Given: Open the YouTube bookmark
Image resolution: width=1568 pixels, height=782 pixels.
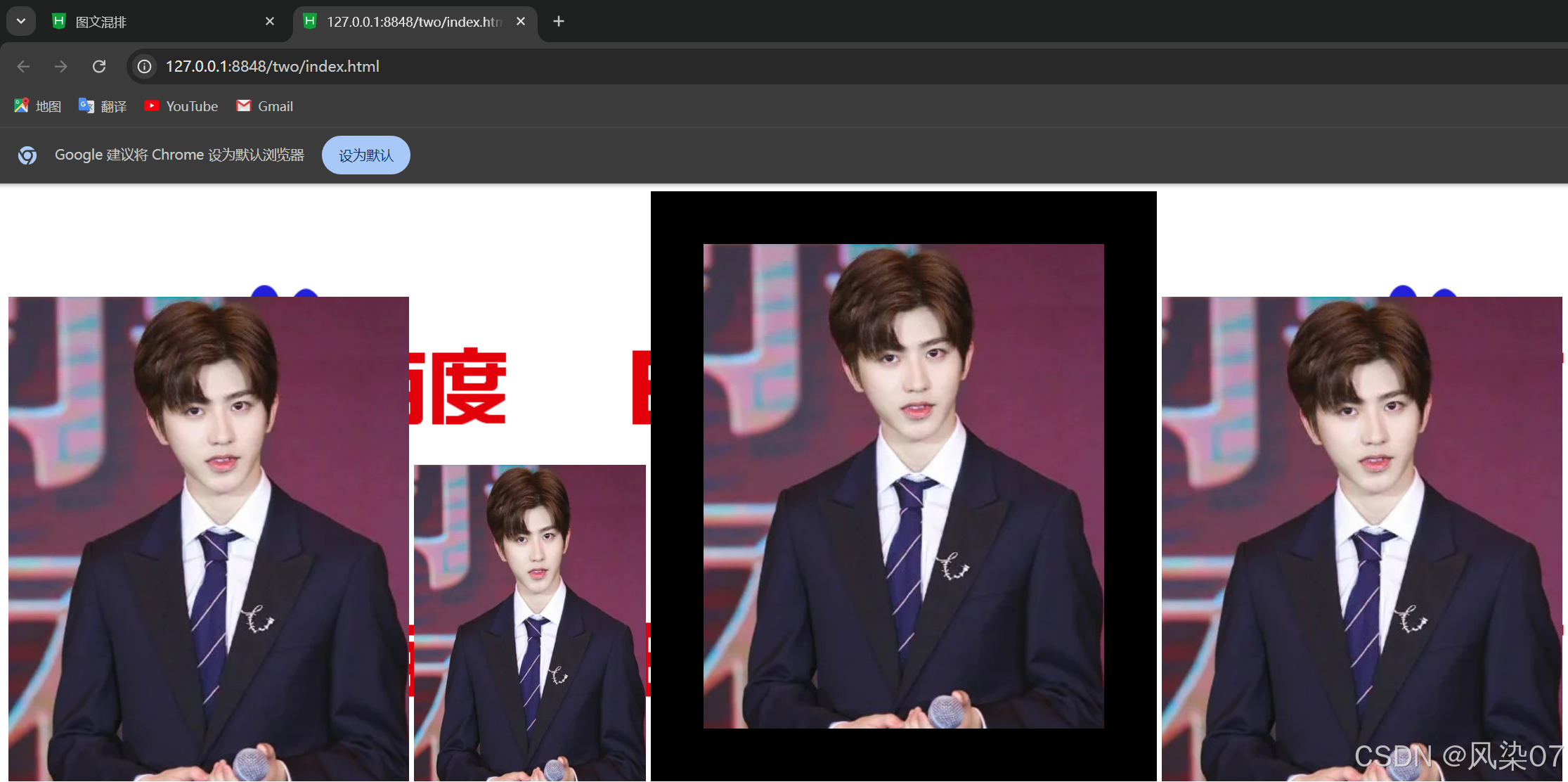Looking at the screenshot, I should coord(181,106).
